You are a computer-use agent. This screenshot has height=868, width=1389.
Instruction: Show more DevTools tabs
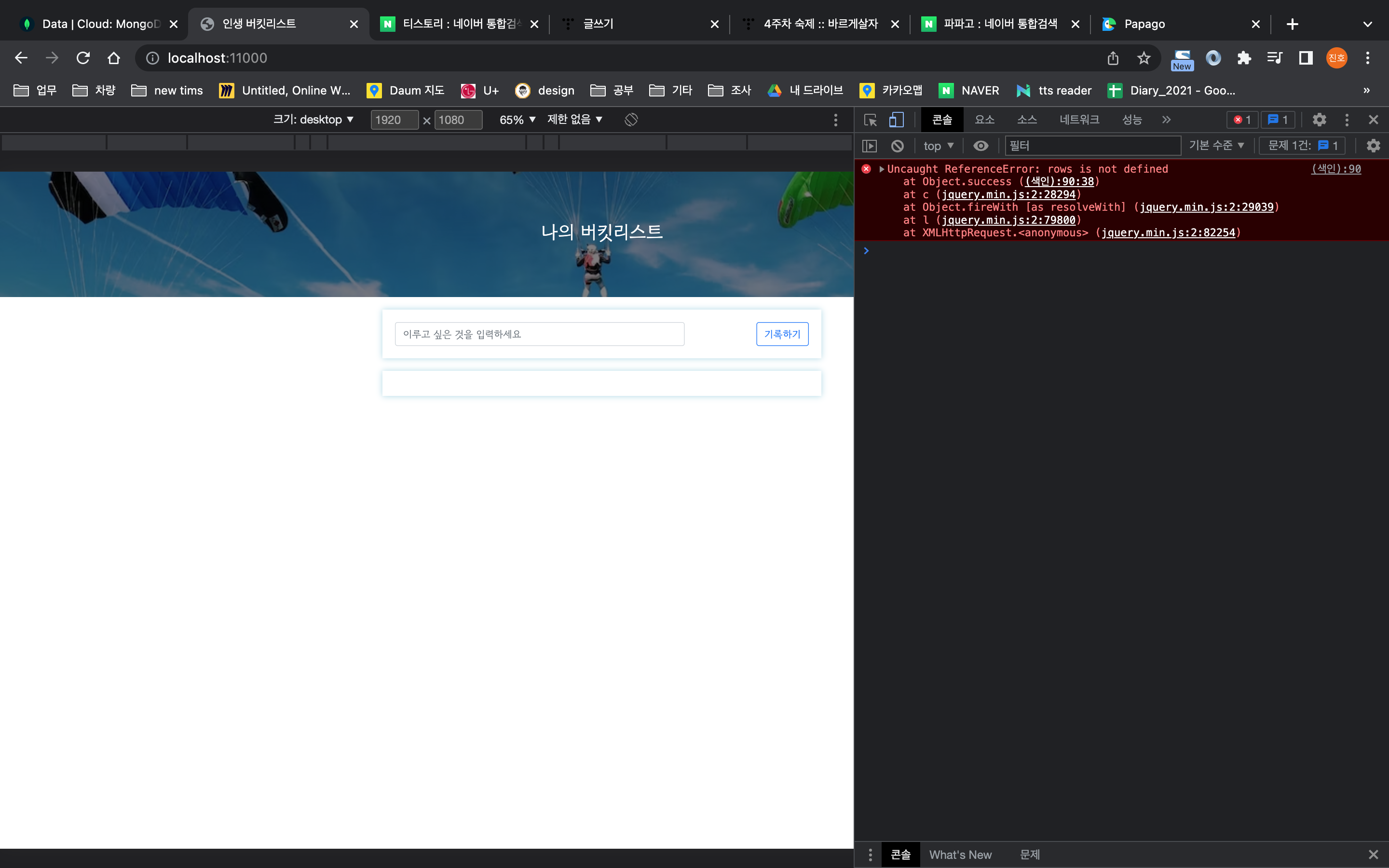tap(1166, 120)
